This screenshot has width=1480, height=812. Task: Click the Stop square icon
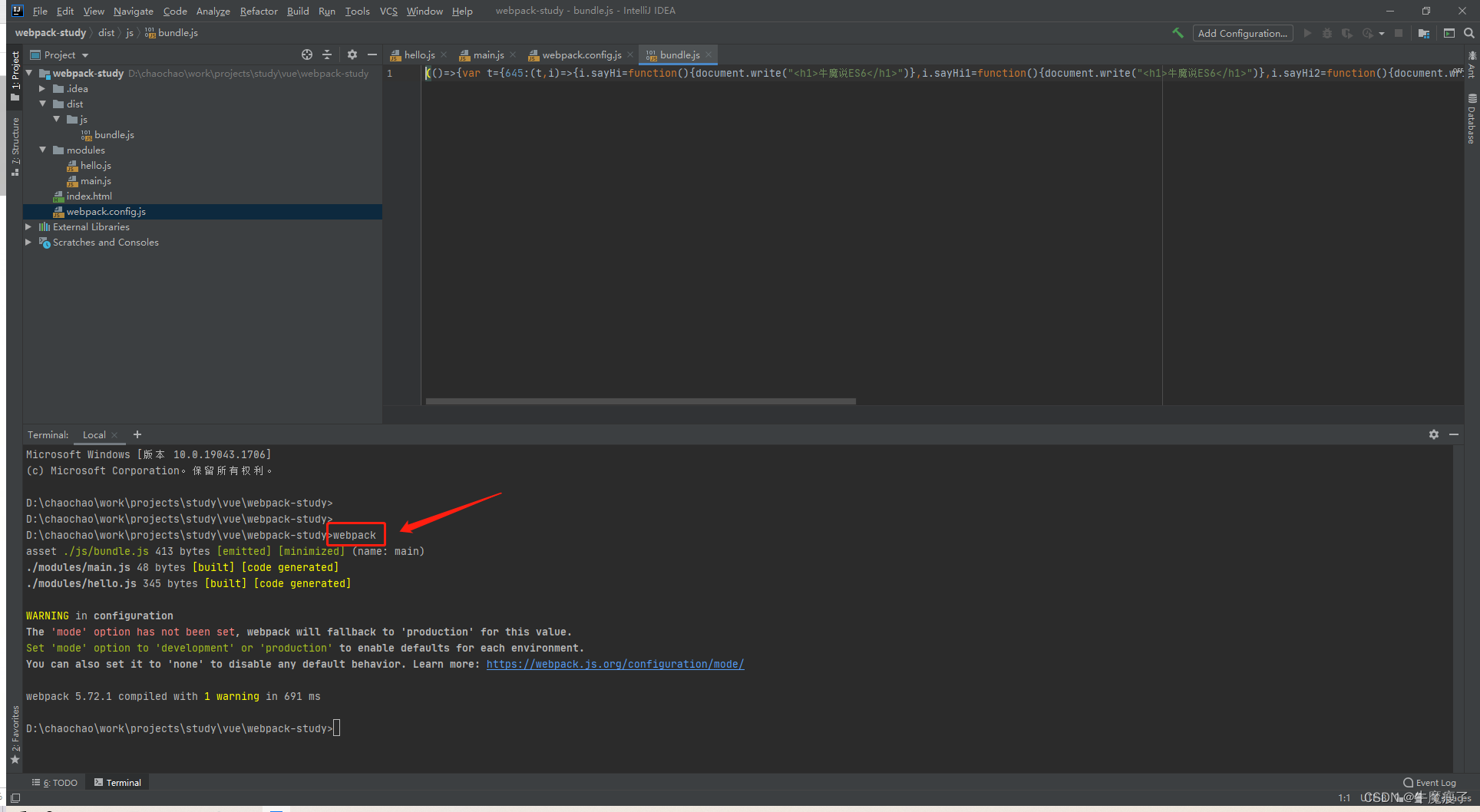[1399, 33]
